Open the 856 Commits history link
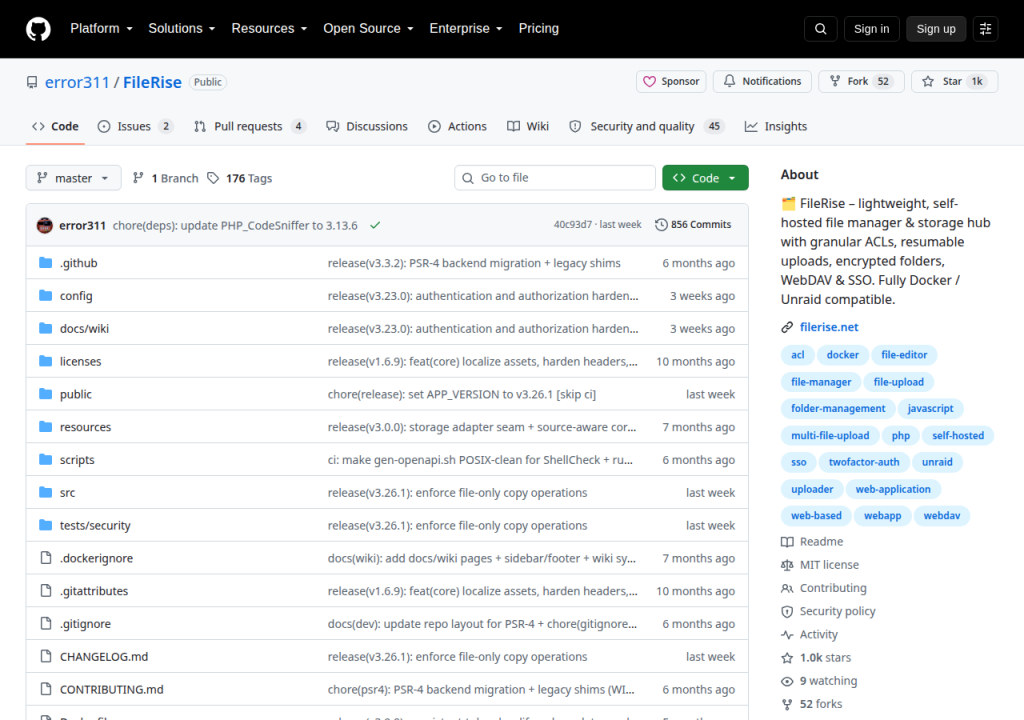The width and height of the screenshot is (1024, 720). (x=693, y=225)
